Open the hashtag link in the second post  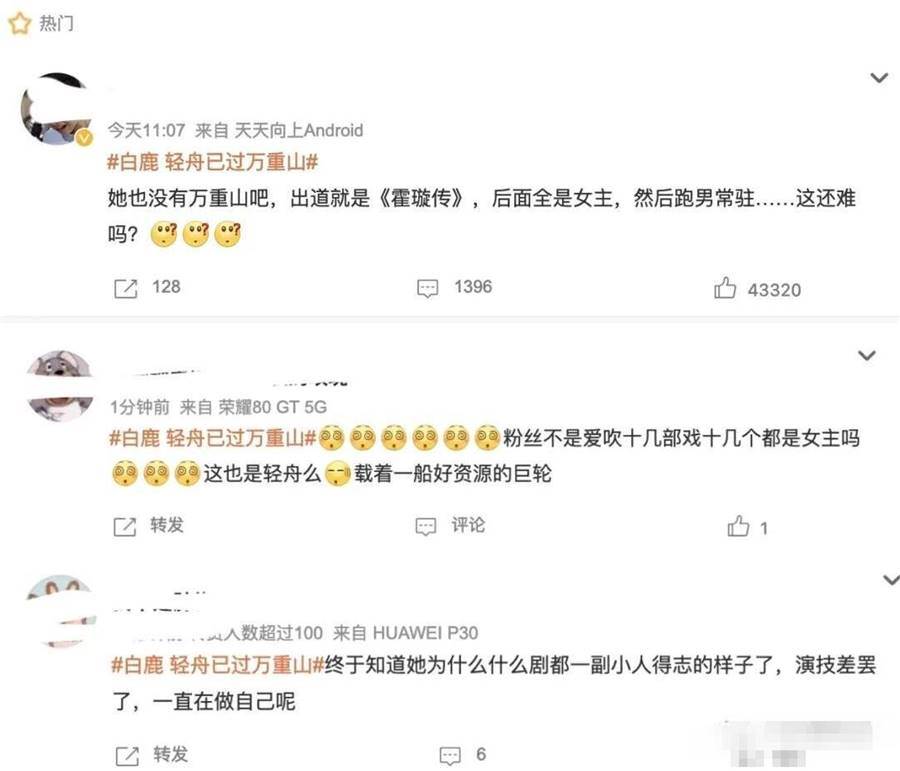click(x=212, y=439)
